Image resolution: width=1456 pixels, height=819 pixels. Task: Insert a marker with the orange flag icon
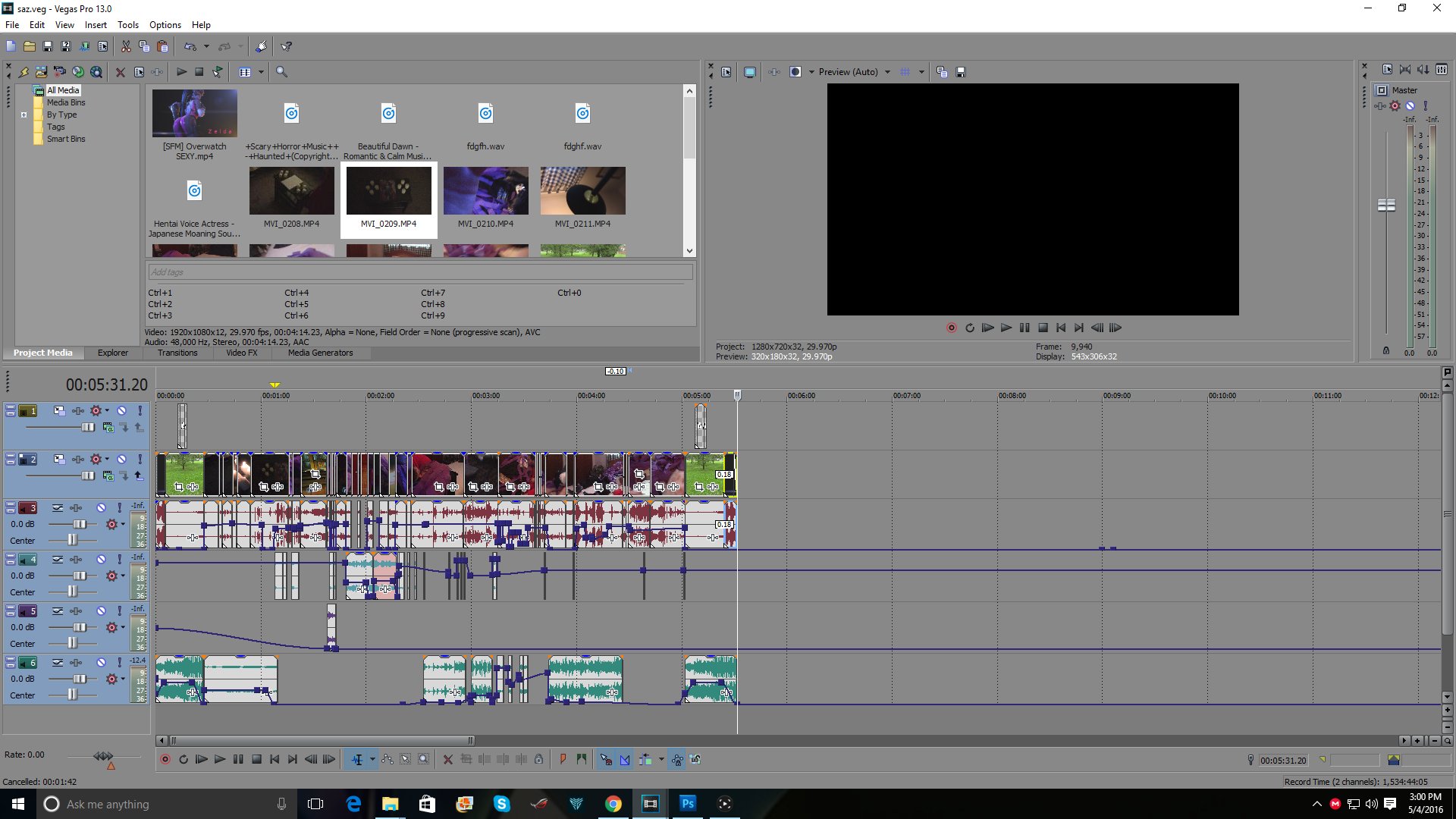[563, 759]
